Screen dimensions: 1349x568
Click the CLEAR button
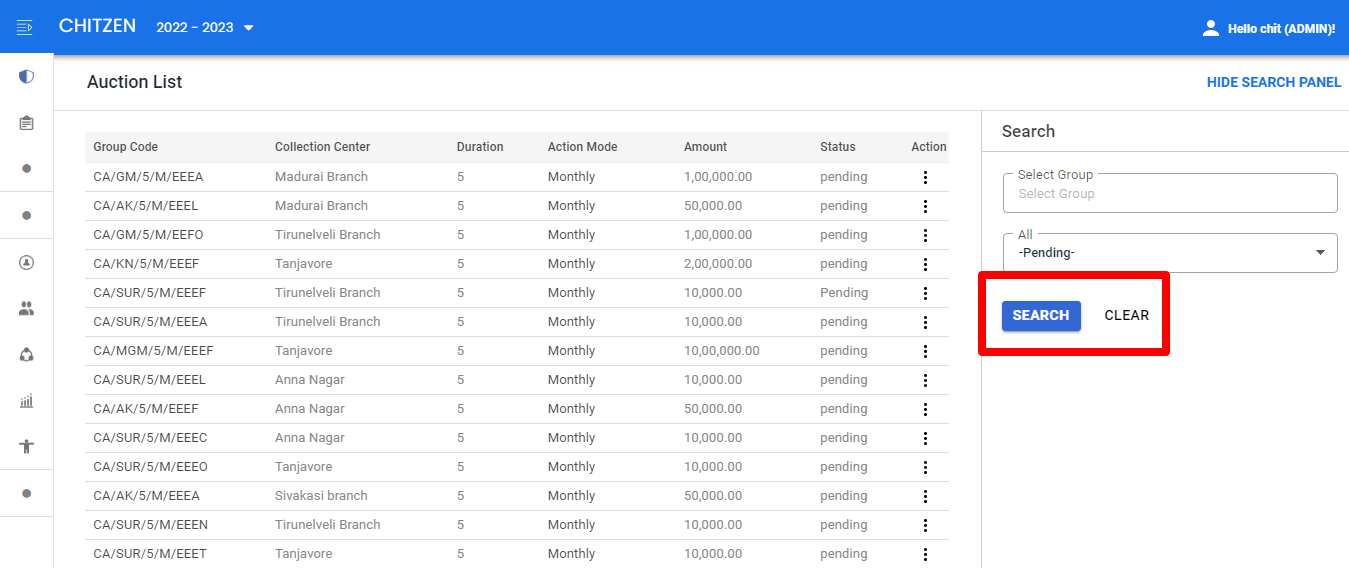pyautogui.click(x=1127, y=315)
